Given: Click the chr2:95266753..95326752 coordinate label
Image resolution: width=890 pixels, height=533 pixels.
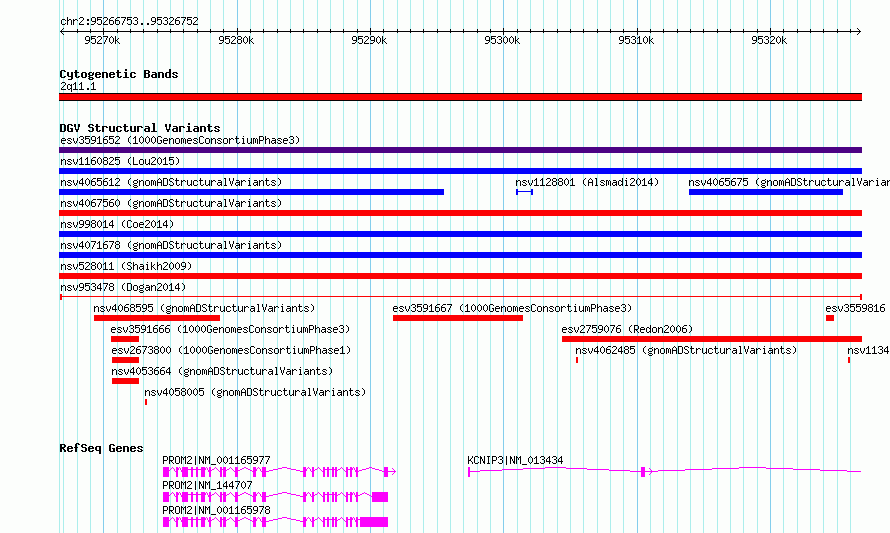Looking at the screenshot, I should (129, 22).
